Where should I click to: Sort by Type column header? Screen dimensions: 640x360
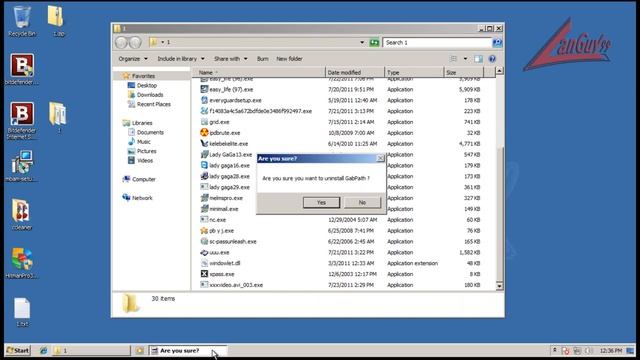[x=414, y=73]
